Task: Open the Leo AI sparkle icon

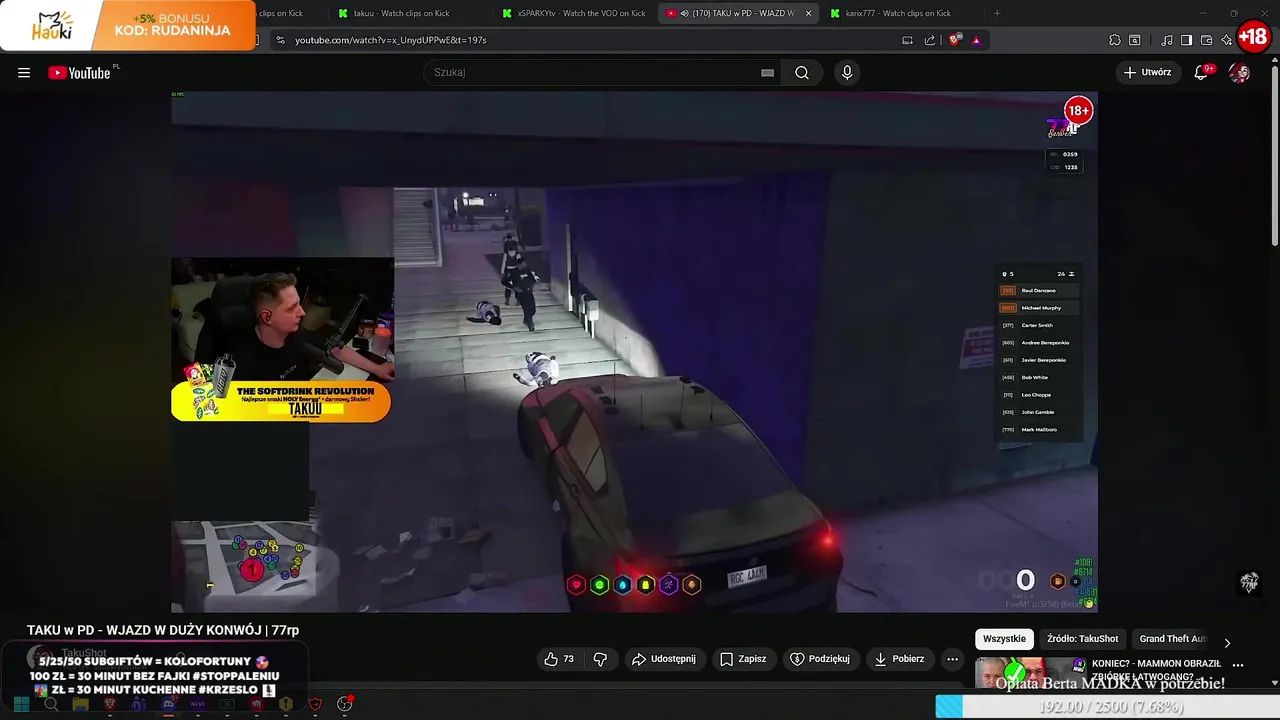Action: 1227,40
